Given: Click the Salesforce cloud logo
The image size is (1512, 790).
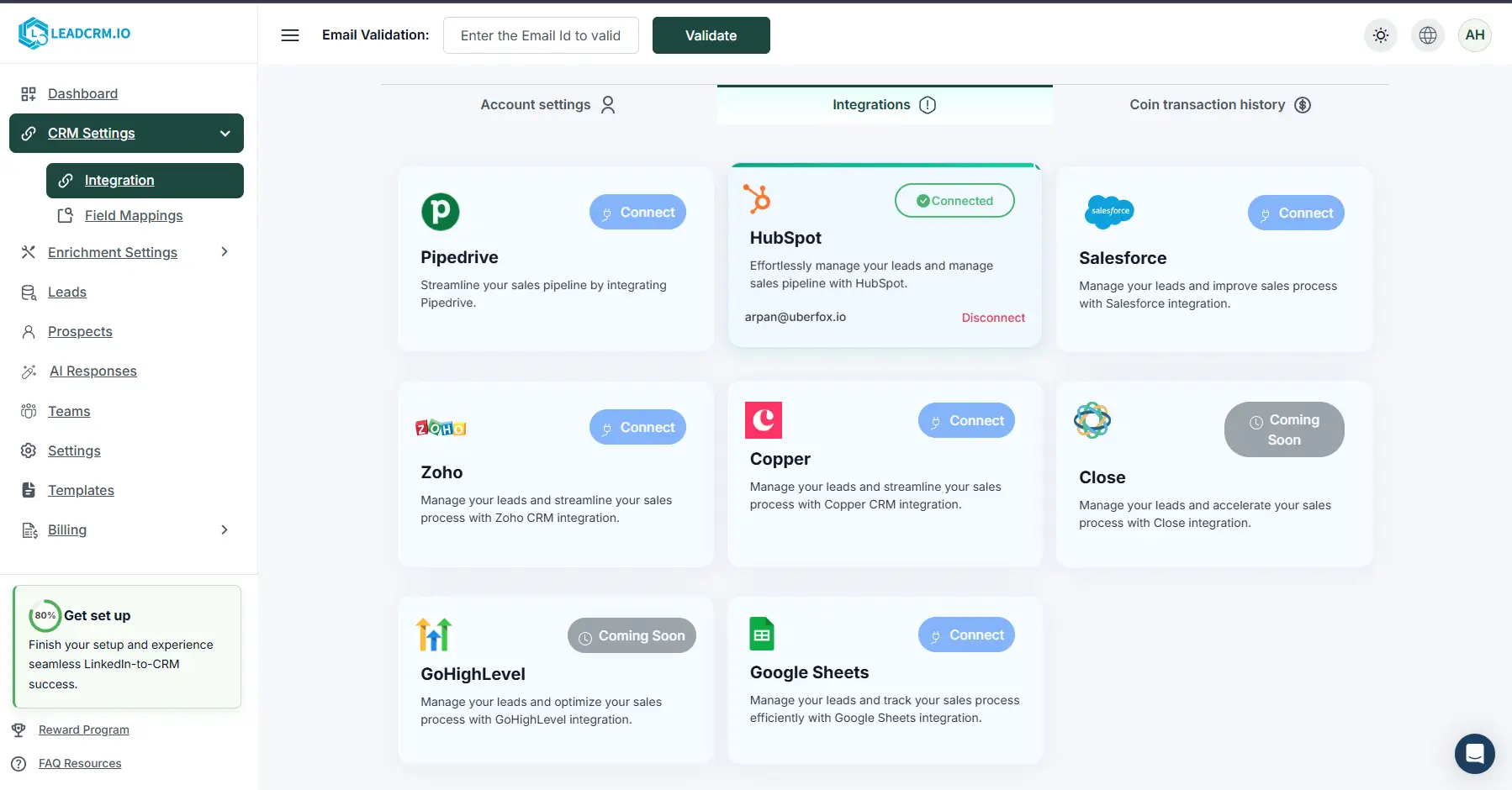Looking at the screenshot, I should click(x=1109, y=212).
